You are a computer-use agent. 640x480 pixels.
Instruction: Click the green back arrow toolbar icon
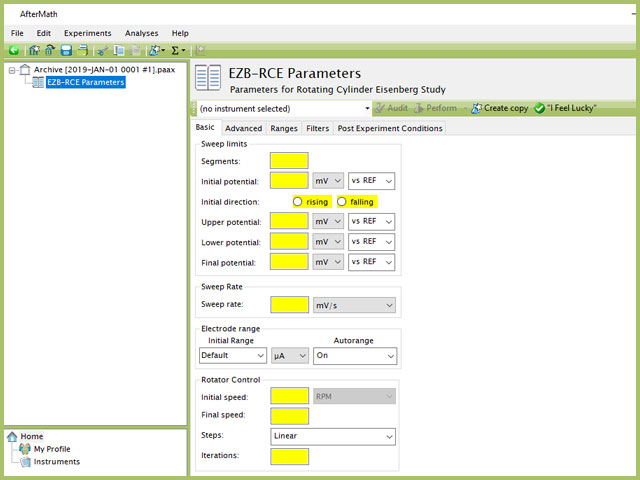pos(14,50)
